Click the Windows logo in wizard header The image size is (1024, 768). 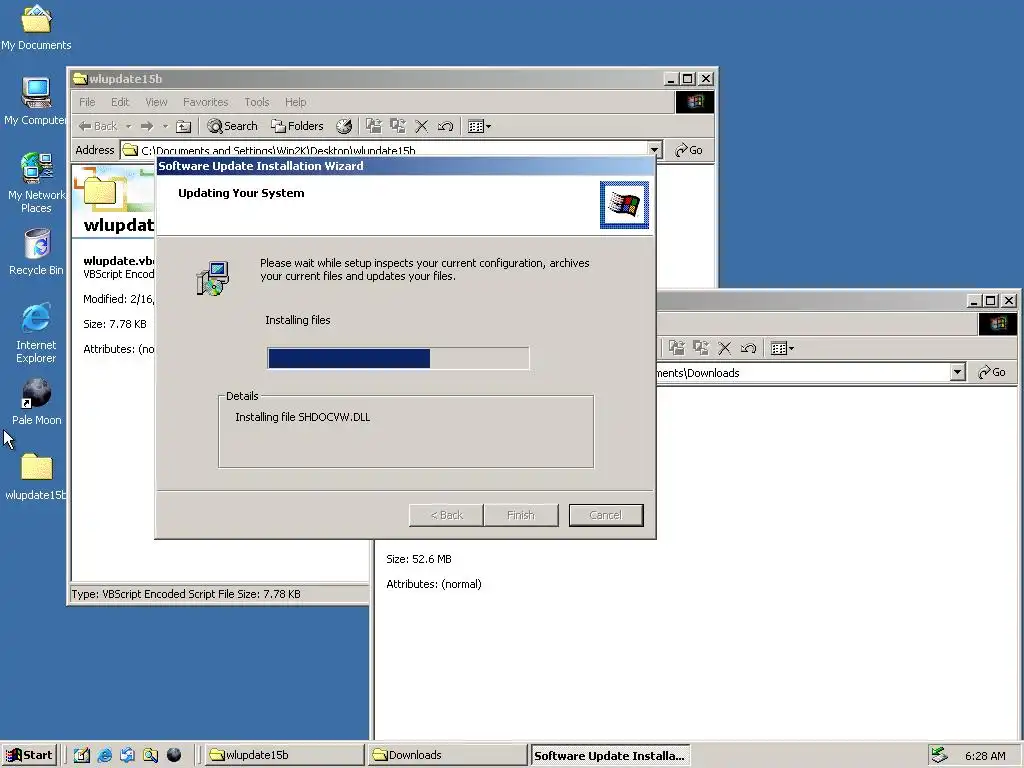tap(624, 205)
